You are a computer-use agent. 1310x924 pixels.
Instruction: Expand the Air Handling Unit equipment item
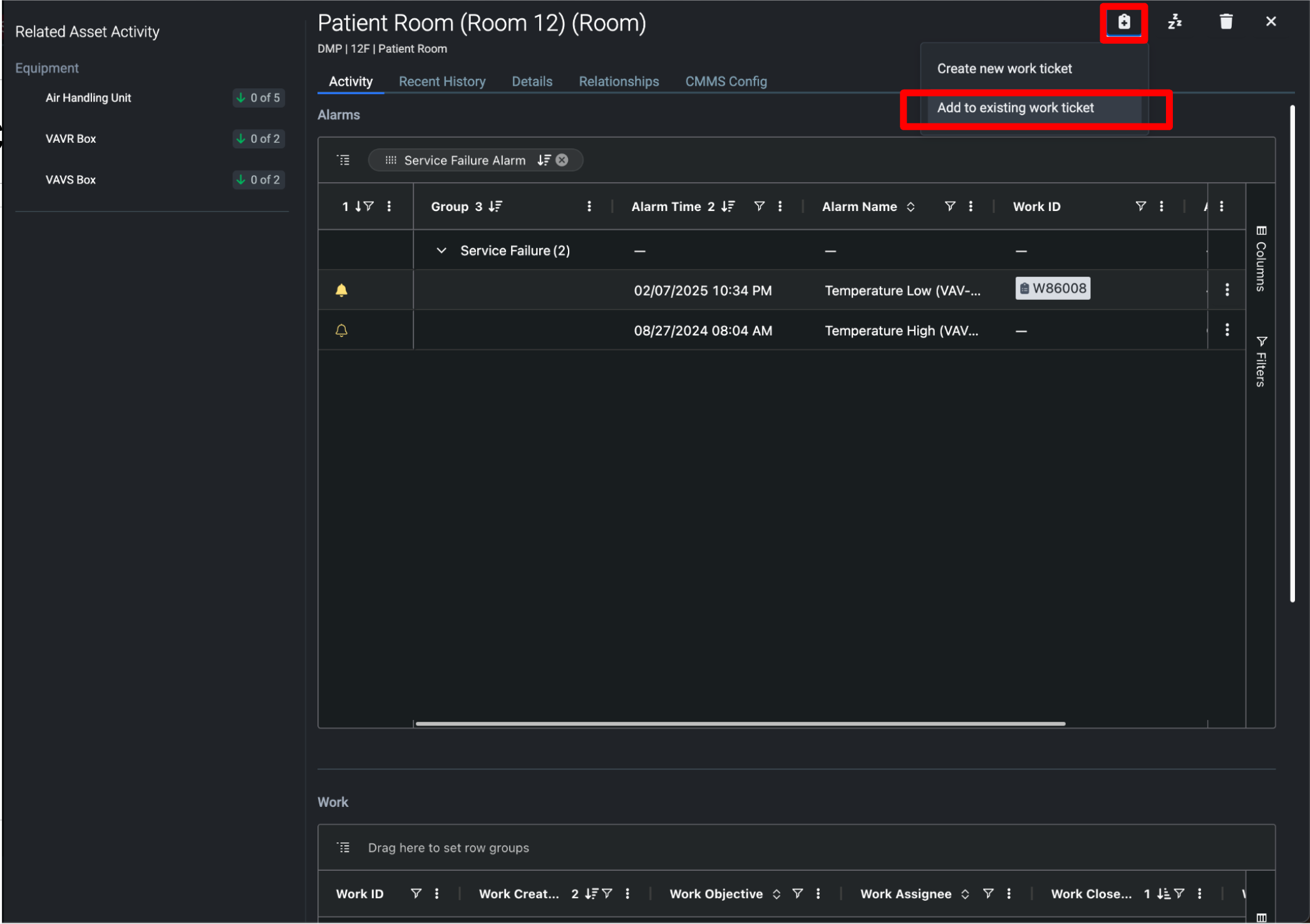coord(88,98)
